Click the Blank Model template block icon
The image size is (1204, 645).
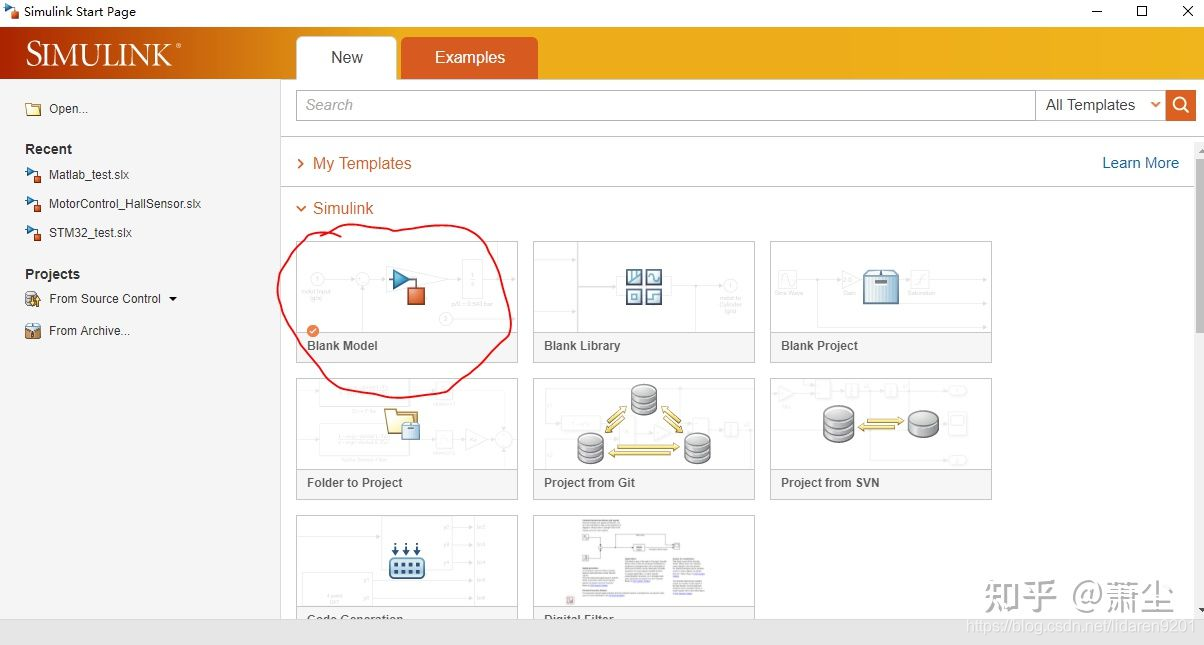tap(409, 286)
